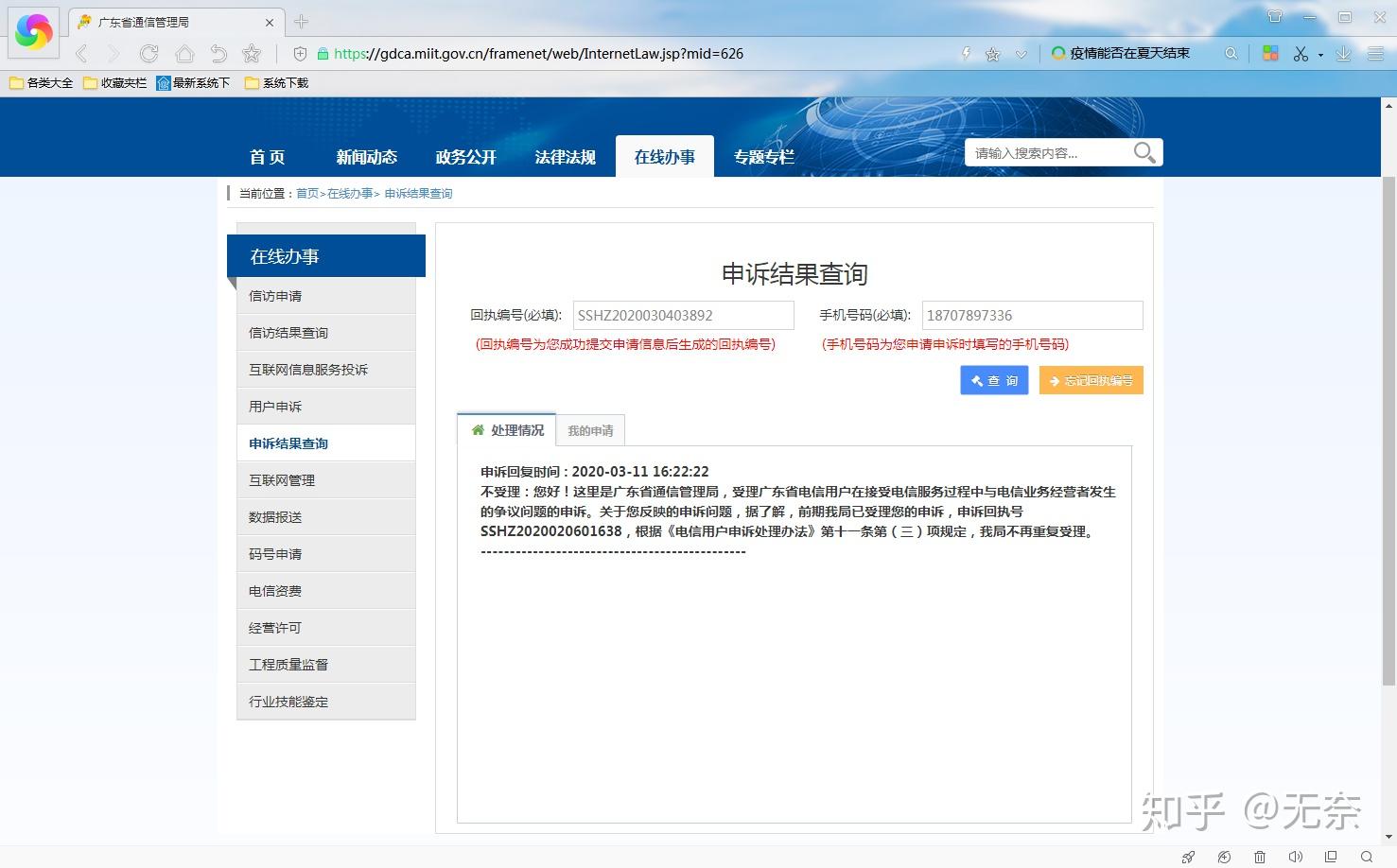Image resolution: width=1397 pixels, height=868 pixels.
Task: Open the 法律法规 navigation menu
Action: (566, 157)
